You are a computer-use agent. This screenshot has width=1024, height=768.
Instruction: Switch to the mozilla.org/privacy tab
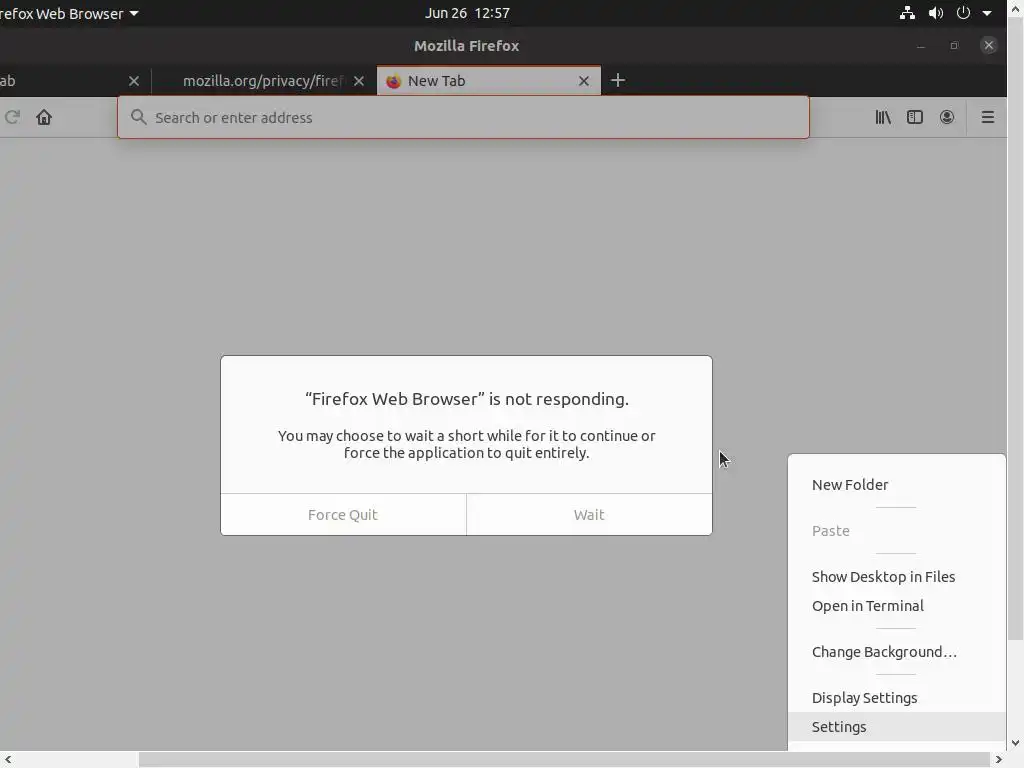264,81
